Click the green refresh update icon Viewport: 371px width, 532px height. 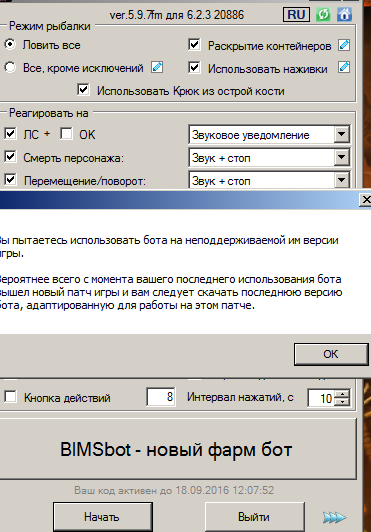[x=323, y=15]
